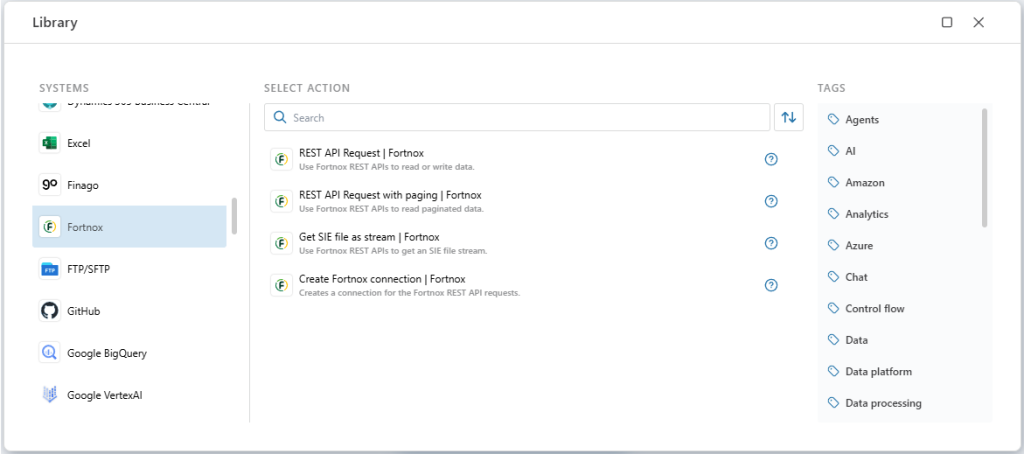1024x454 pixels.
Task: Select the Control flow tag
Action: pos(874,309)
